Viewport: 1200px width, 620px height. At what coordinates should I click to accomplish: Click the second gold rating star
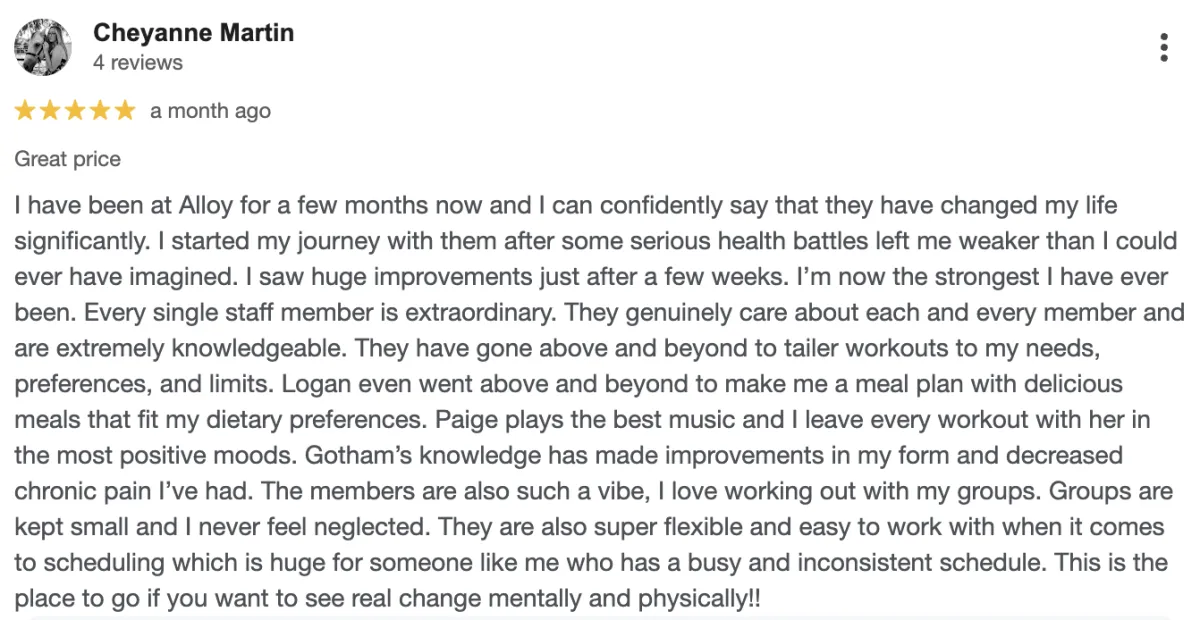50,111
